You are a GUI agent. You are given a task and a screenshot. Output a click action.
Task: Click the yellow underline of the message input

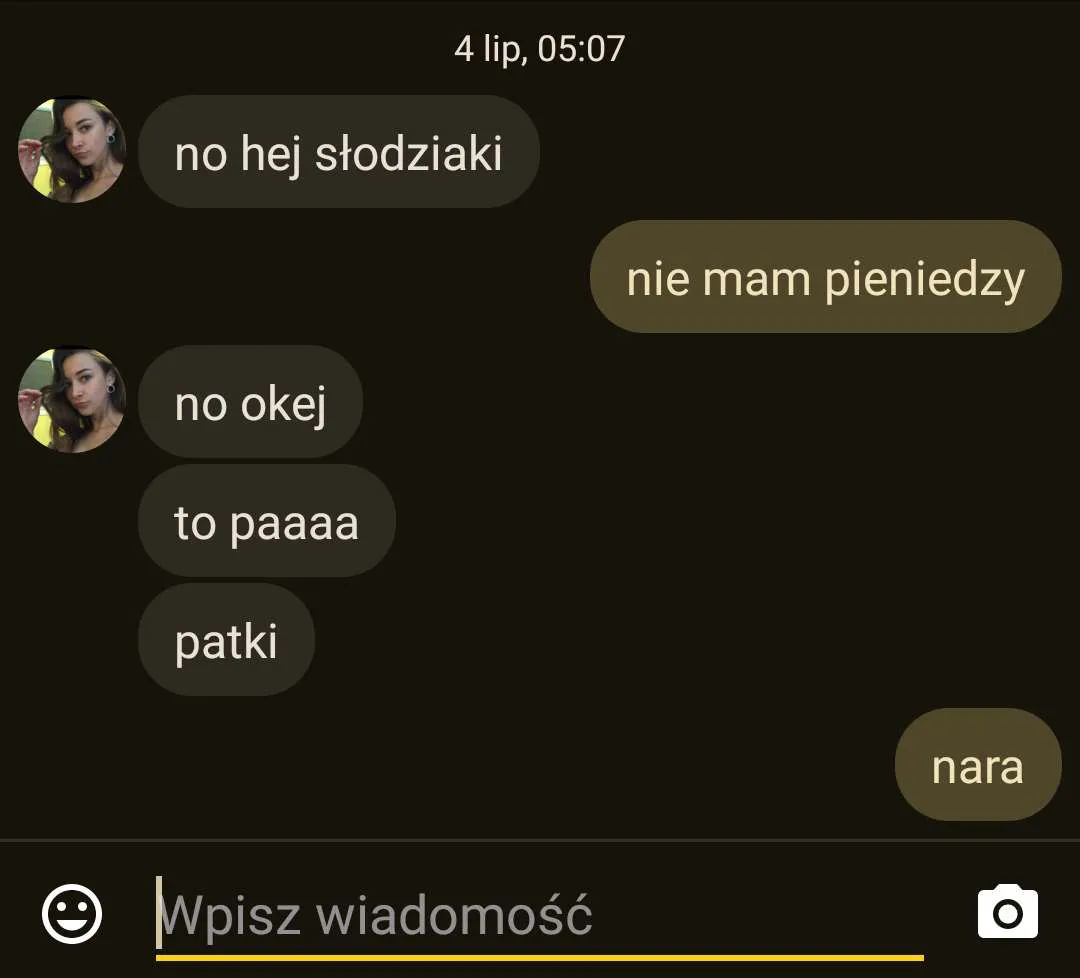pos(539,957)
